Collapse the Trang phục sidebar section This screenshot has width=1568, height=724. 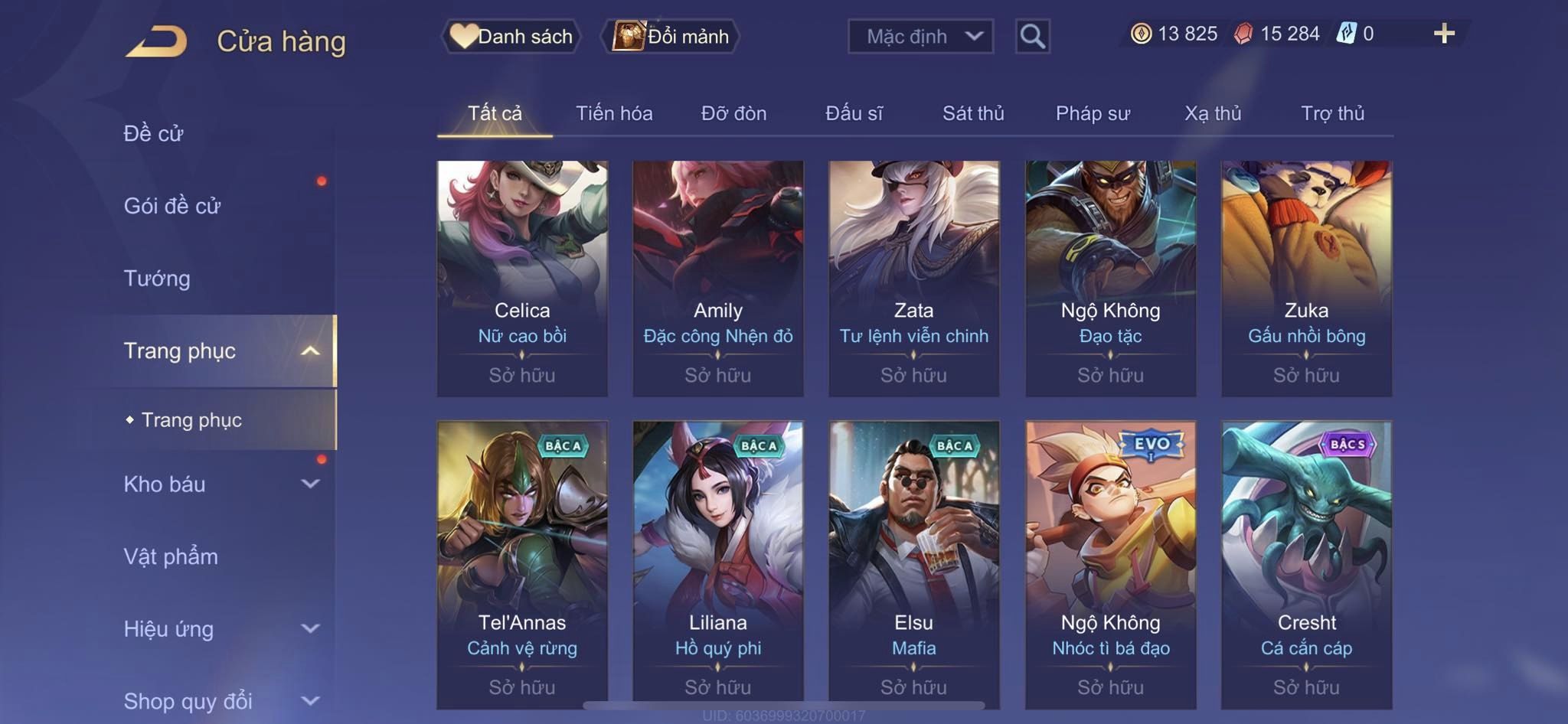coord(310,351)
